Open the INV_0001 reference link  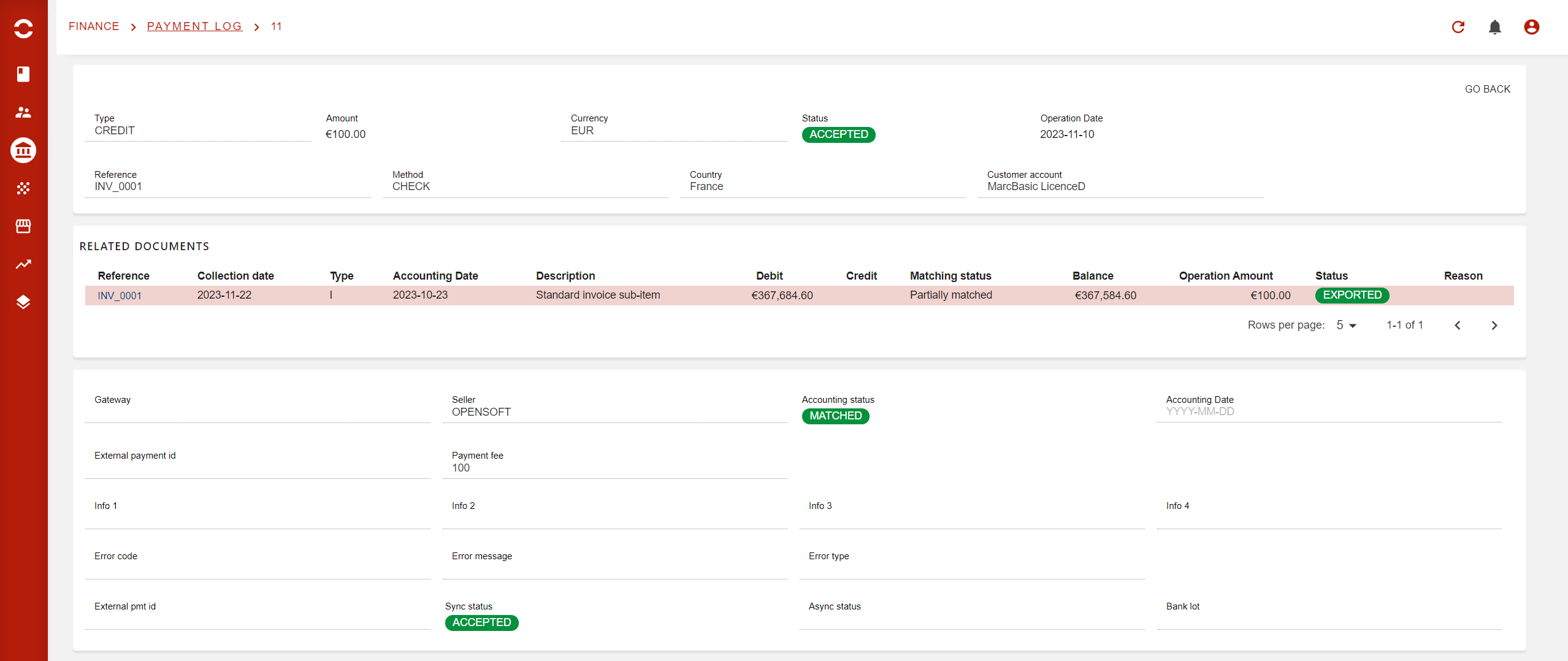(x=120, y=296)
